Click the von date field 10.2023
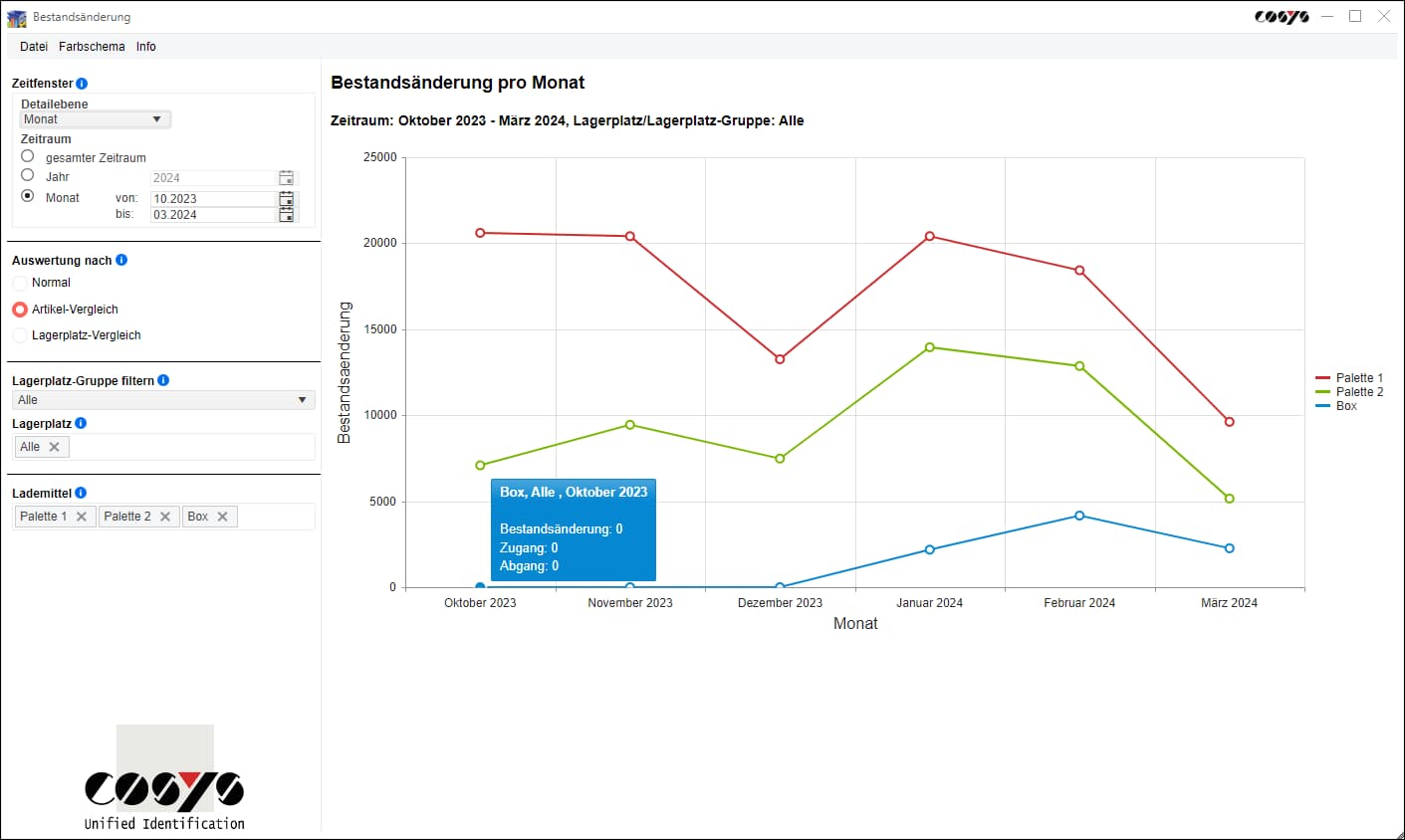This screenshot has width=1405, height=840. point(213,199)
